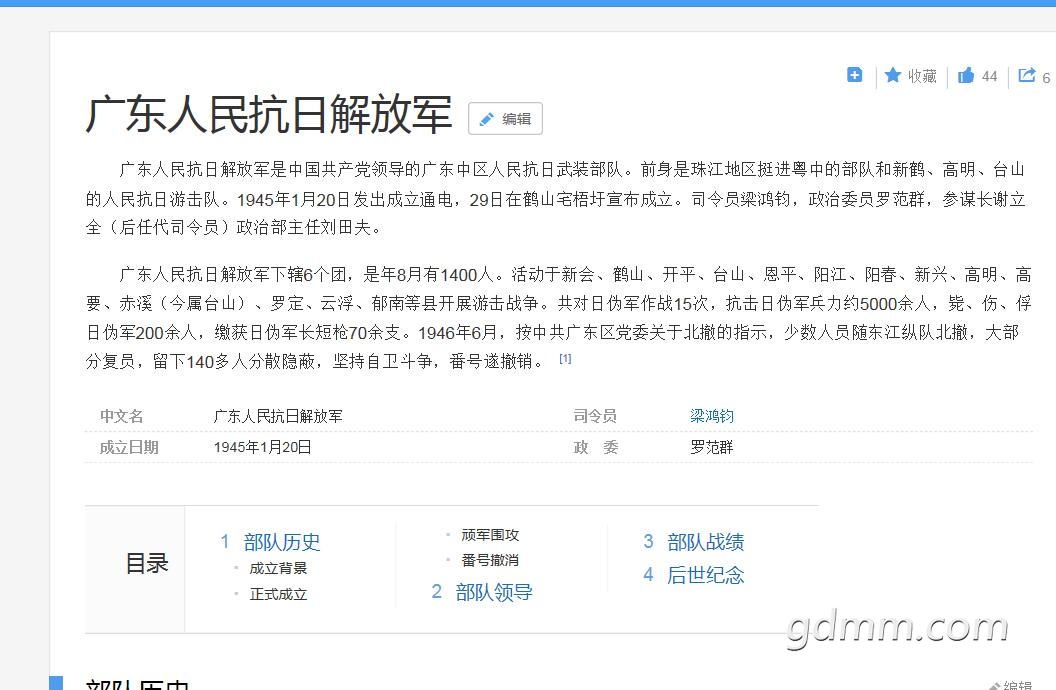Screen dimensions: 1056x690
Task: Click the pencil icon beside the title
Action: [x=487, y=119]
